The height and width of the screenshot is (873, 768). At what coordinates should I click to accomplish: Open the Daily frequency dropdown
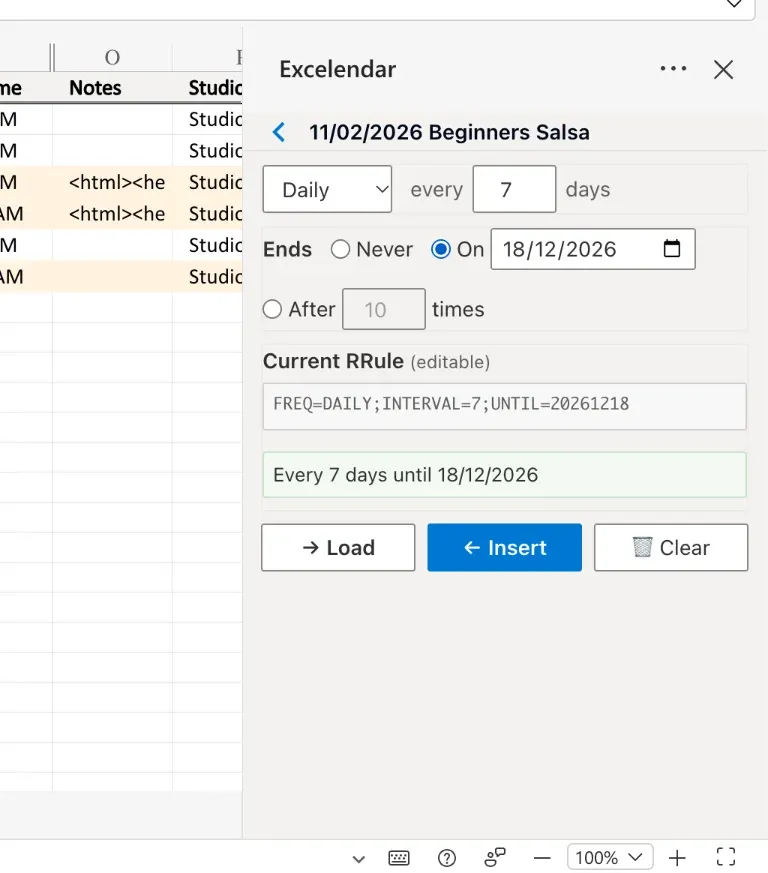coord(327,189)
